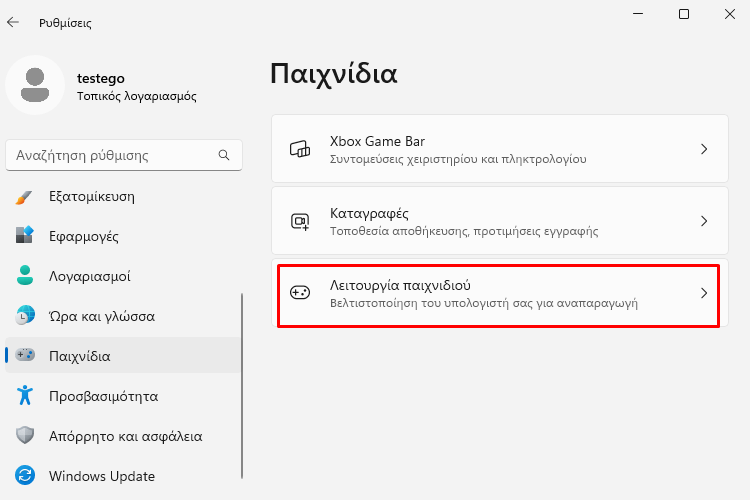Click the Απόρρητο και ασφάλεια shield icon
The width and height of the screenshot is (750, 500).
click(24, 436)
